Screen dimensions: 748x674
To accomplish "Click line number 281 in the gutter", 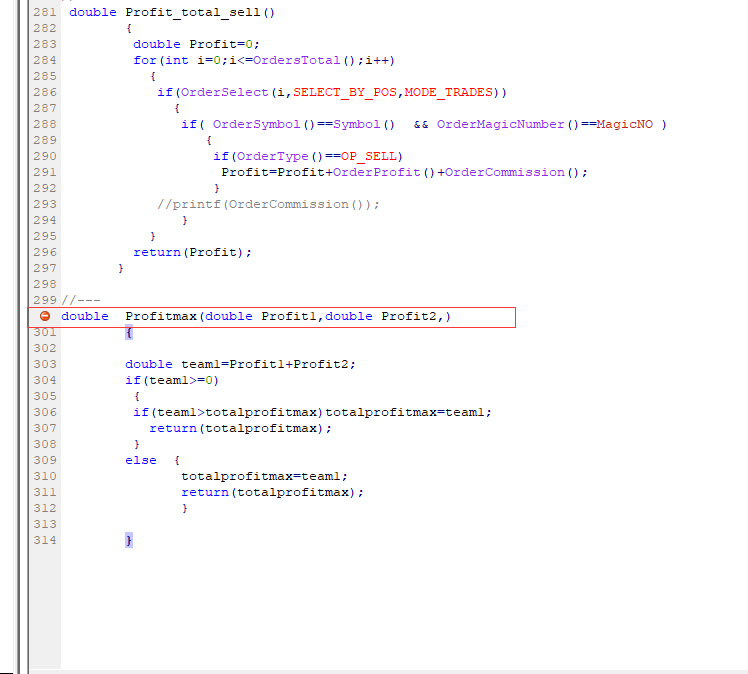I will pyautogui.click(x=45, y=12).
